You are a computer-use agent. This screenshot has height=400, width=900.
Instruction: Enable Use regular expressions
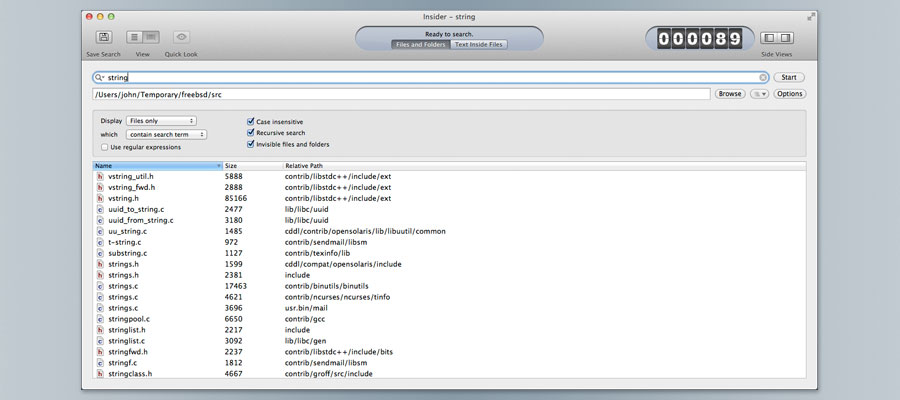(104, 147)
